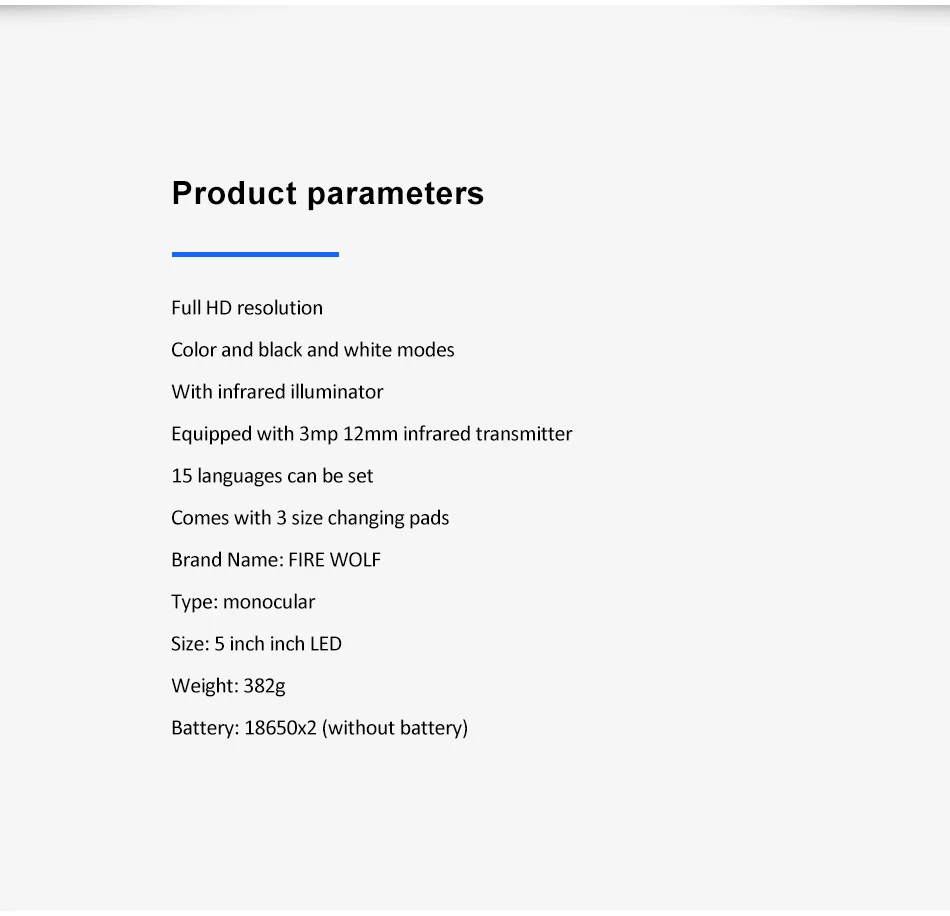This screenshot has width=950, height=916.
Task: Click the (without battery) note
Action: pos(395,728)
